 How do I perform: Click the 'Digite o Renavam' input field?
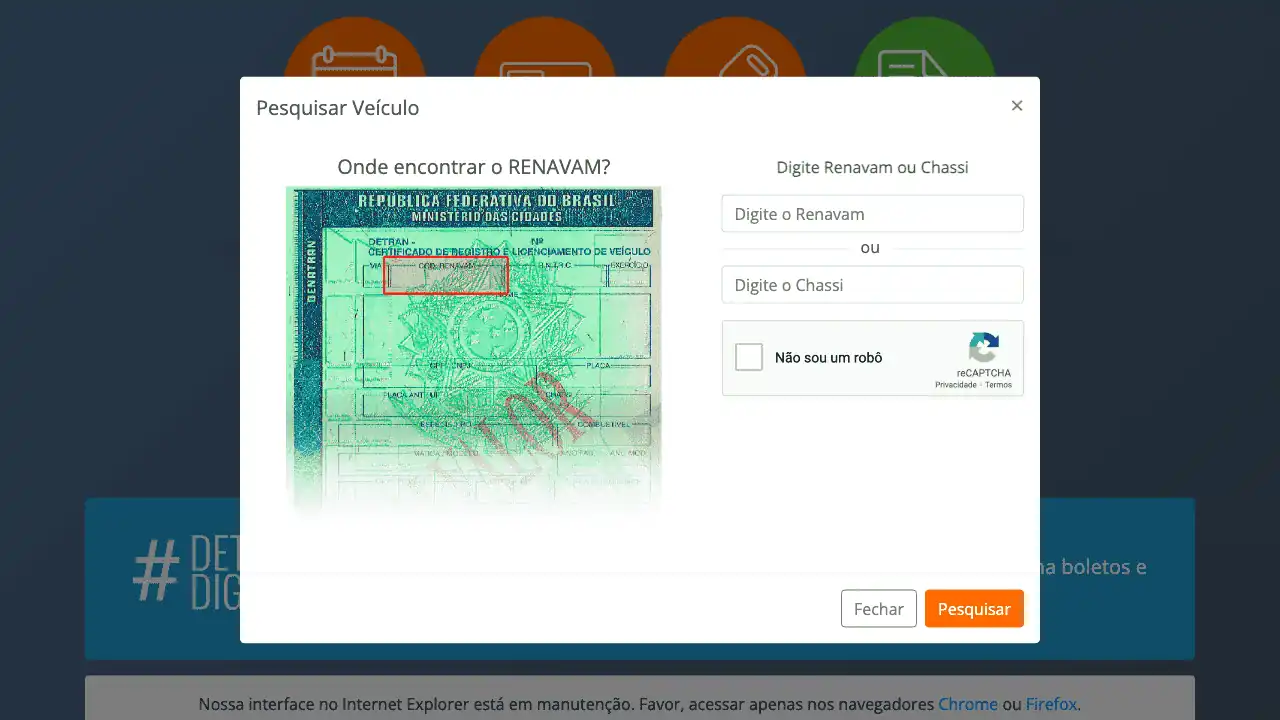(x=872, y=214)
